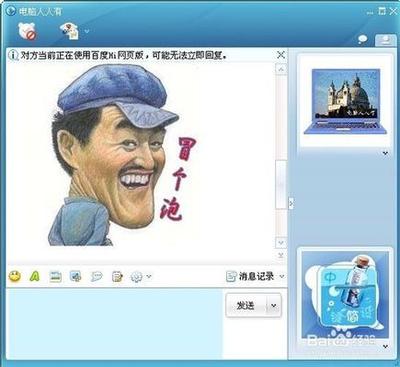
Task: Expand the contact avatar dropdown arrow
Action: pyautogui.click(x=385, y=153)
